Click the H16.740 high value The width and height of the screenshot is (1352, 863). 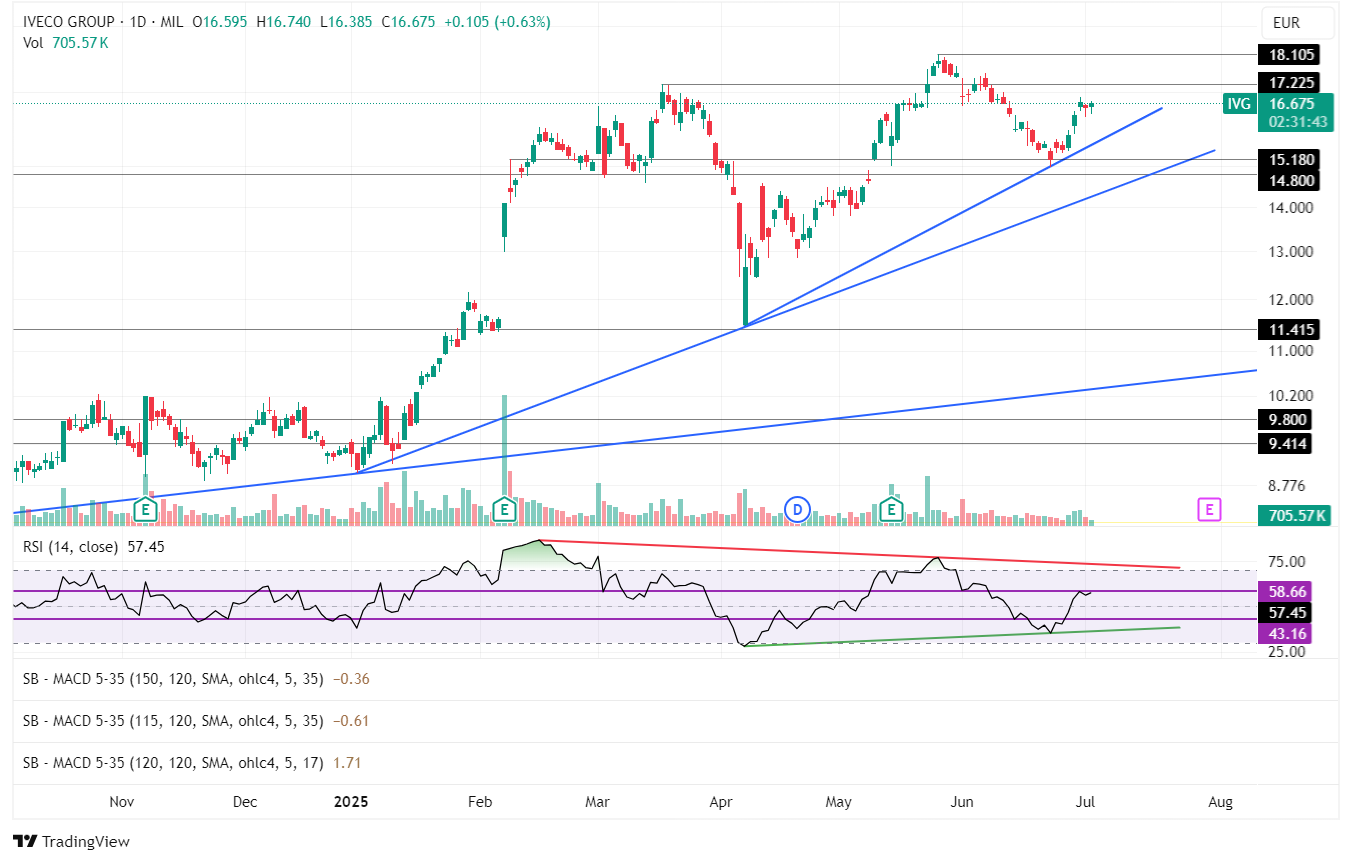point(282,22)
